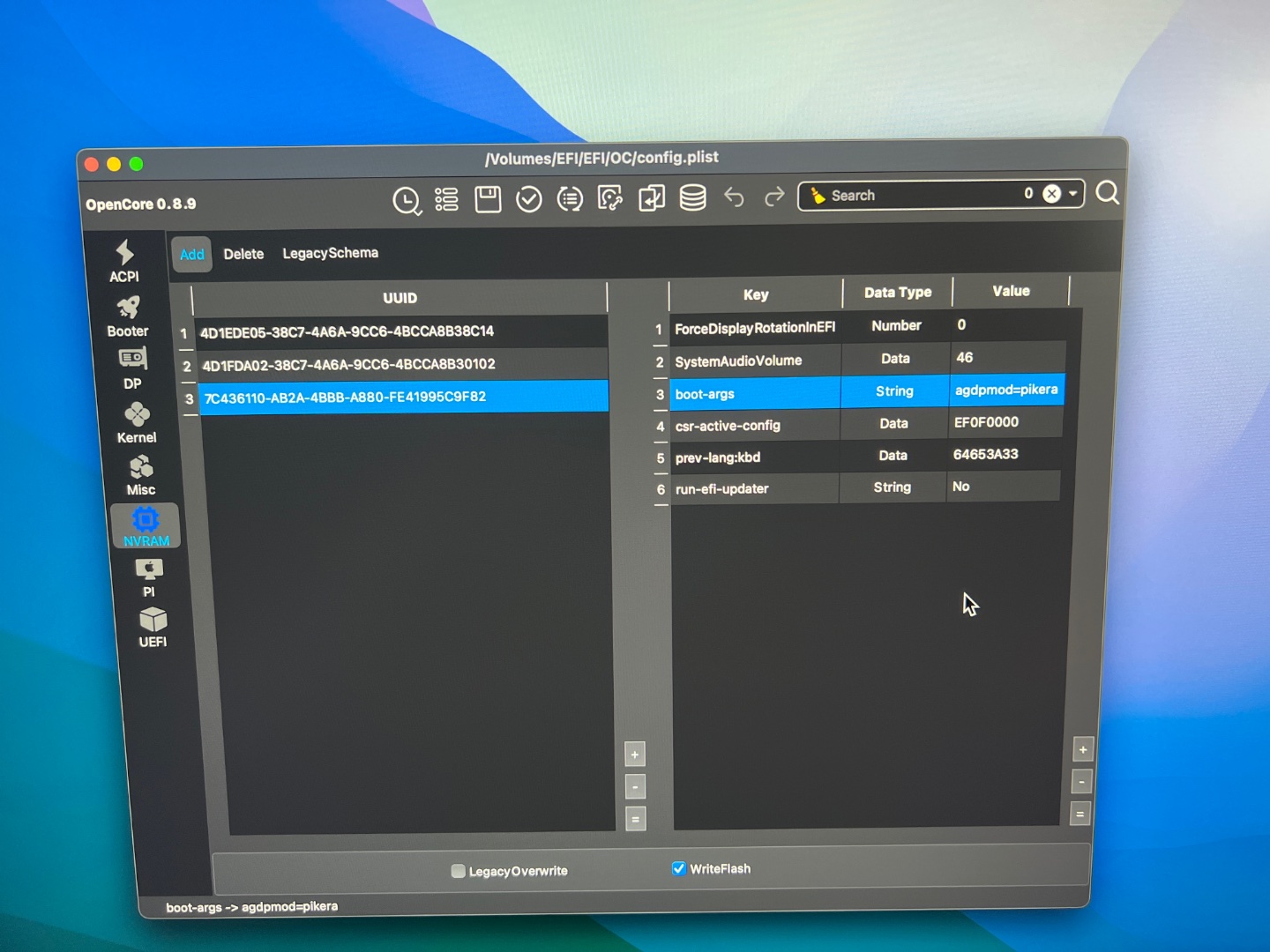The height and width of the screenshot is (952, 1270).
Task: Open the ACPI section in sidebar
Action: [124, 261]
